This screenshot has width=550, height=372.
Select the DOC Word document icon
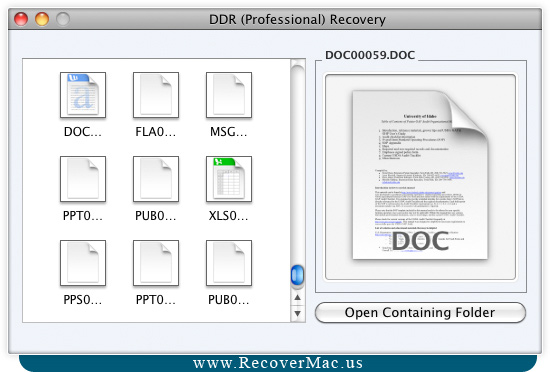pyautogui.click(x=83, y=95)
